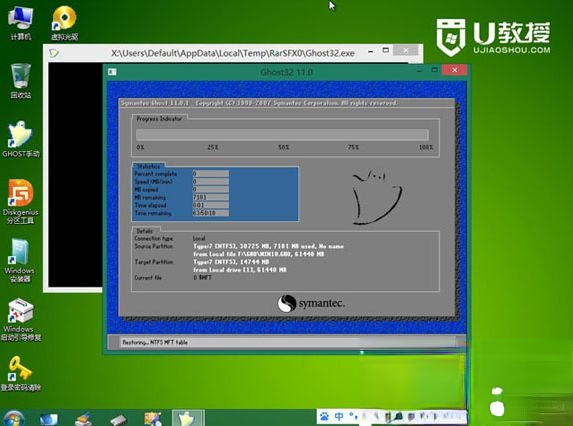Launch the GHOST手动 desktop shortcut
573x426 pixels.
click(x=20, y=140)
